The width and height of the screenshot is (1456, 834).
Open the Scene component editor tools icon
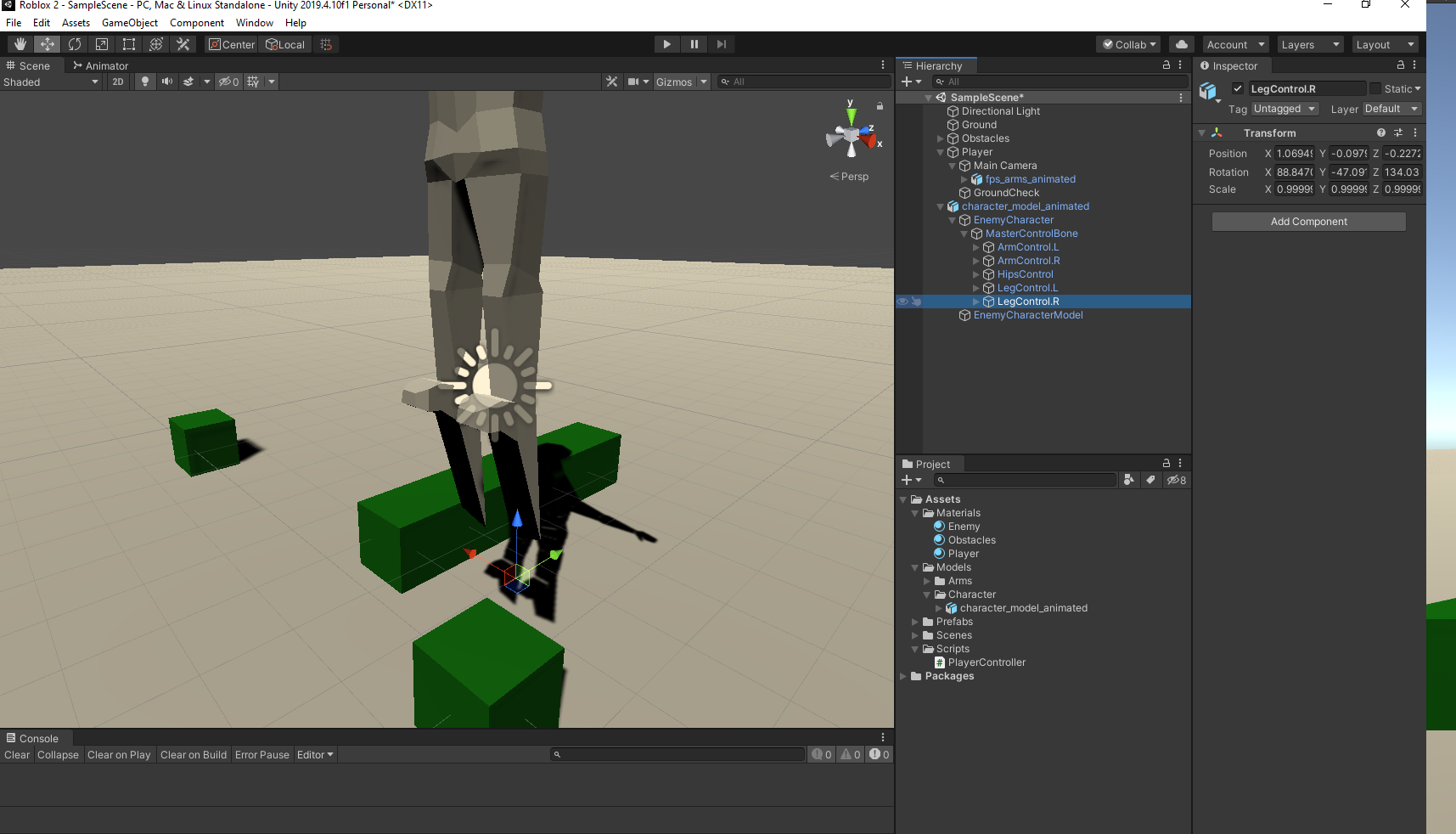[612, 82]
